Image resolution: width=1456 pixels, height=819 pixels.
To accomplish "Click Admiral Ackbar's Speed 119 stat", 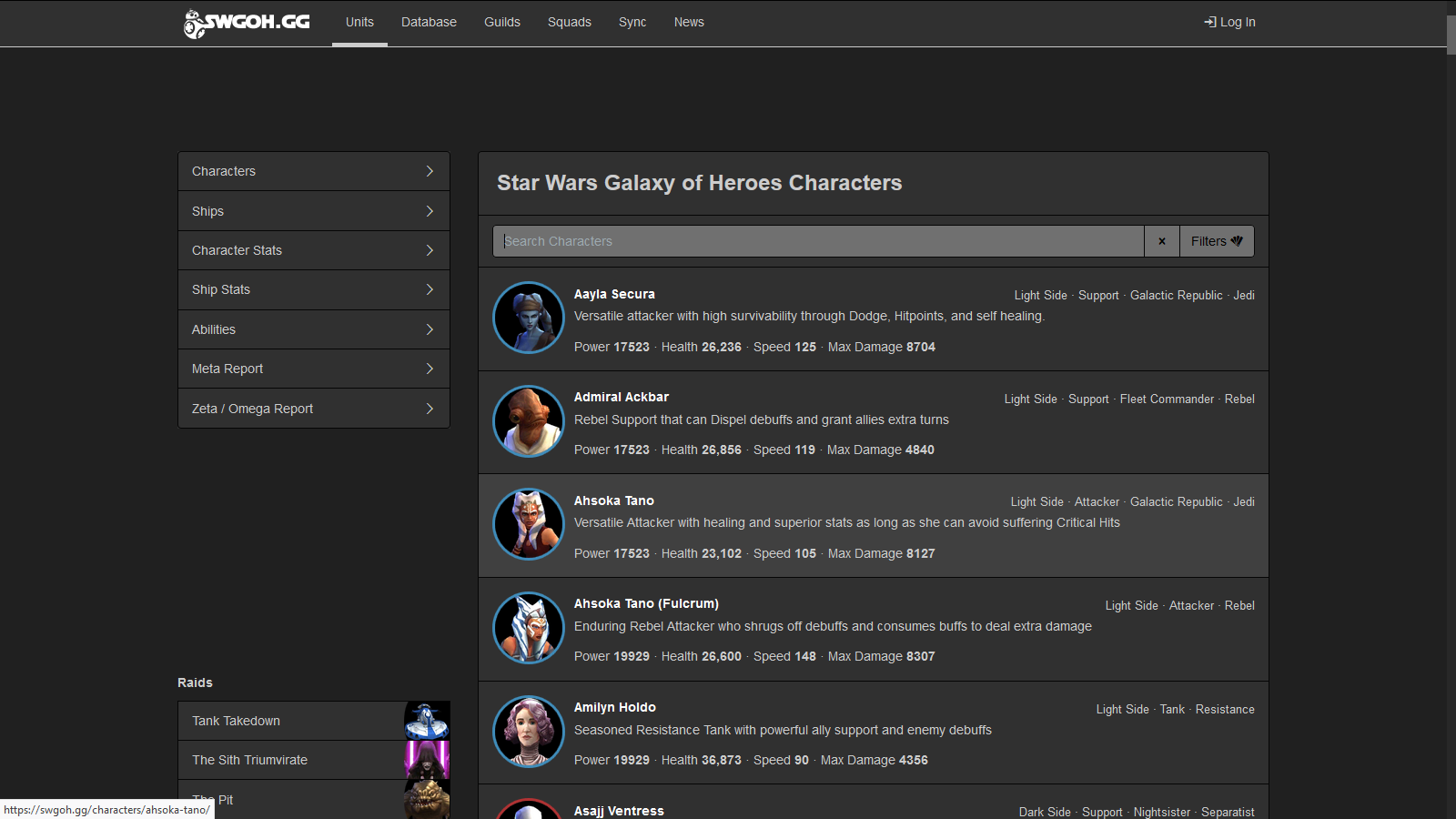I will (x=784, y=450).
